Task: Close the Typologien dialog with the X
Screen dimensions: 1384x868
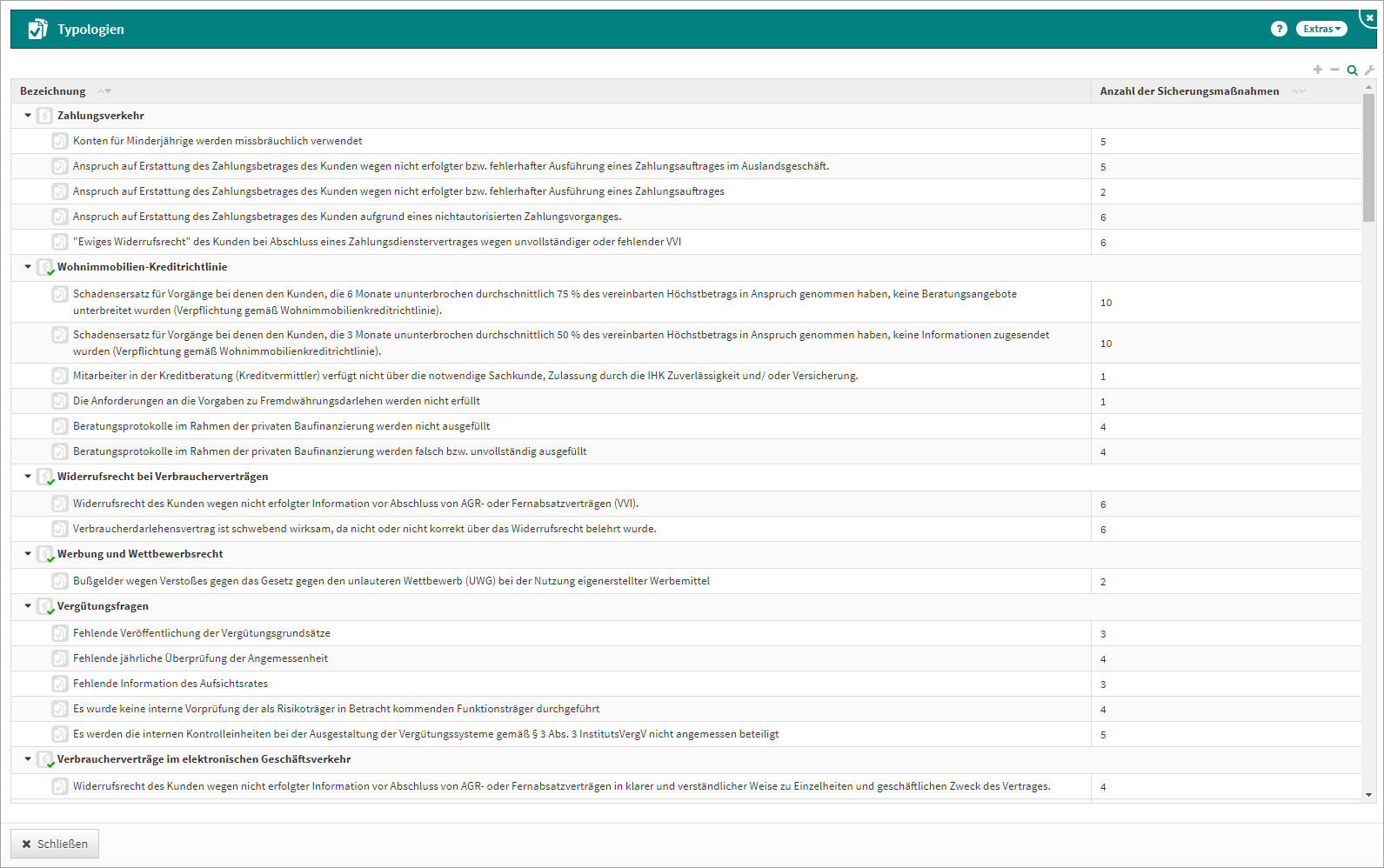Action: pos(1370,17)
